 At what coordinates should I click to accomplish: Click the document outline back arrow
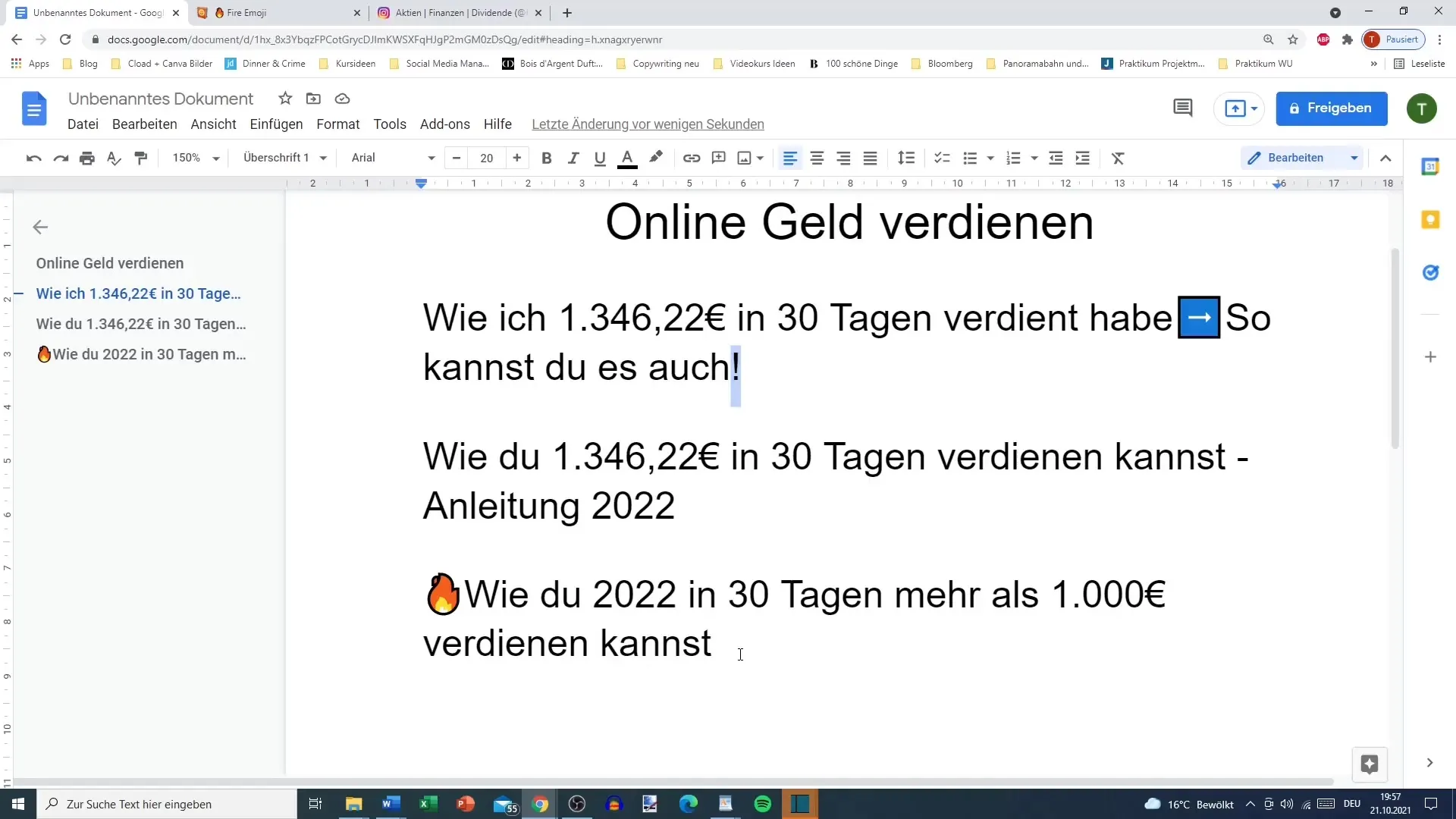point(40,227)
